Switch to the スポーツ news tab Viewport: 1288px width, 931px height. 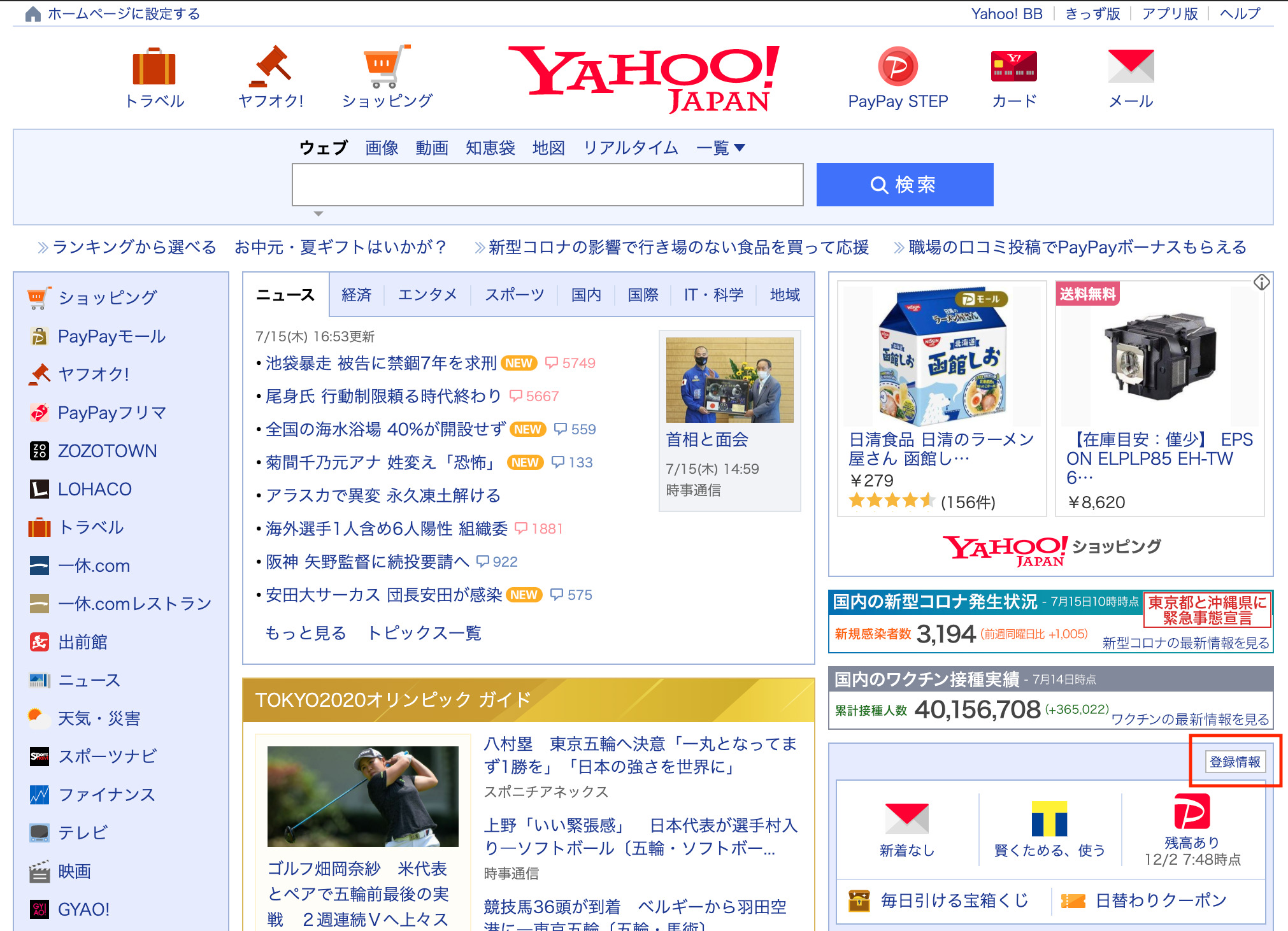515,295
